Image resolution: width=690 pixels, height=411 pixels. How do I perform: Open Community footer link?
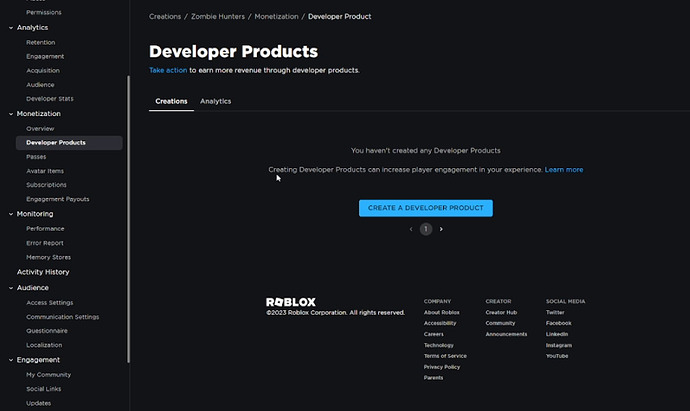click(500, 323)
